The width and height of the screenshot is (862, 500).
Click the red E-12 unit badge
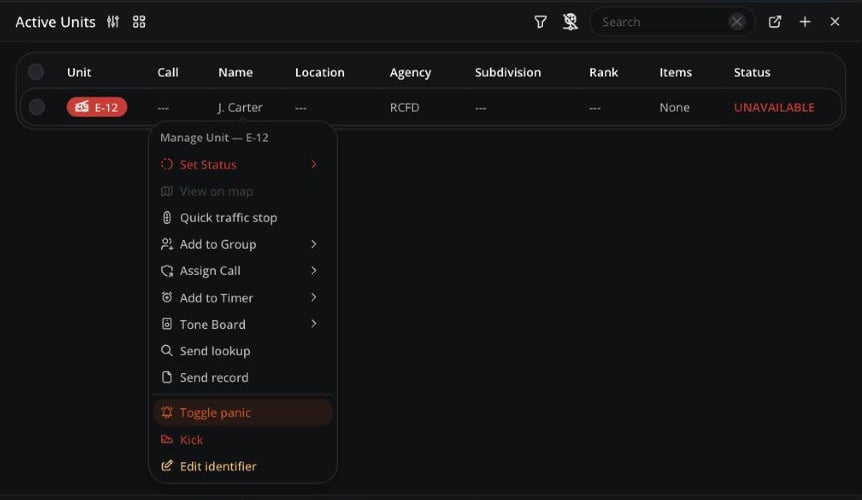[x=97, y=107]
